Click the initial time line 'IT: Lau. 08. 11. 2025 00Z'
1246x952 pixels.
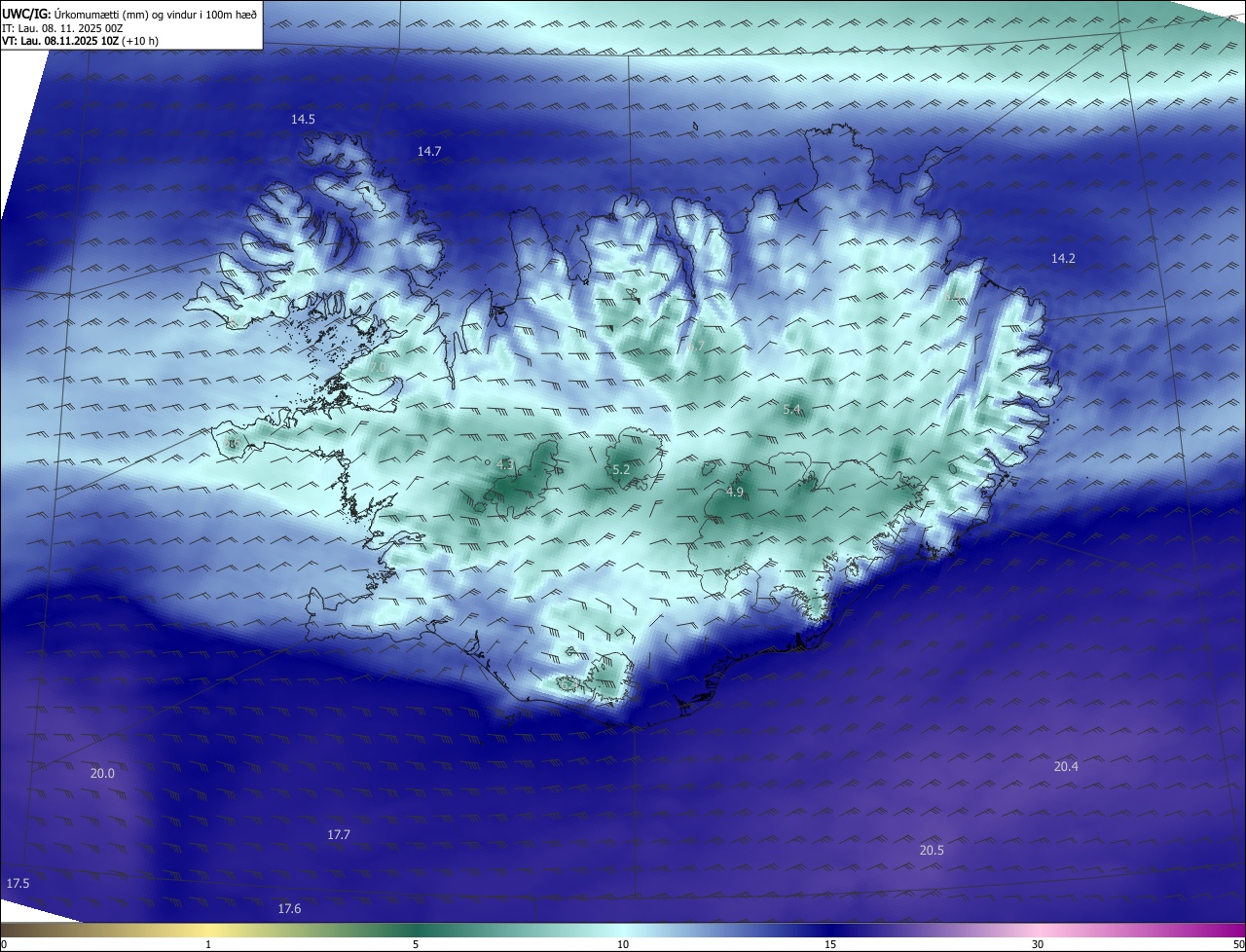pyautogui.click(x=62, y=28)
